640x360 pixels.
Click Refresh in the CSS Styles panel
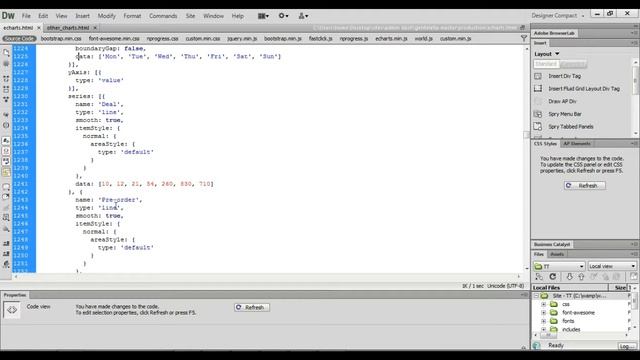pyautogui.click(x=585, y=186)
